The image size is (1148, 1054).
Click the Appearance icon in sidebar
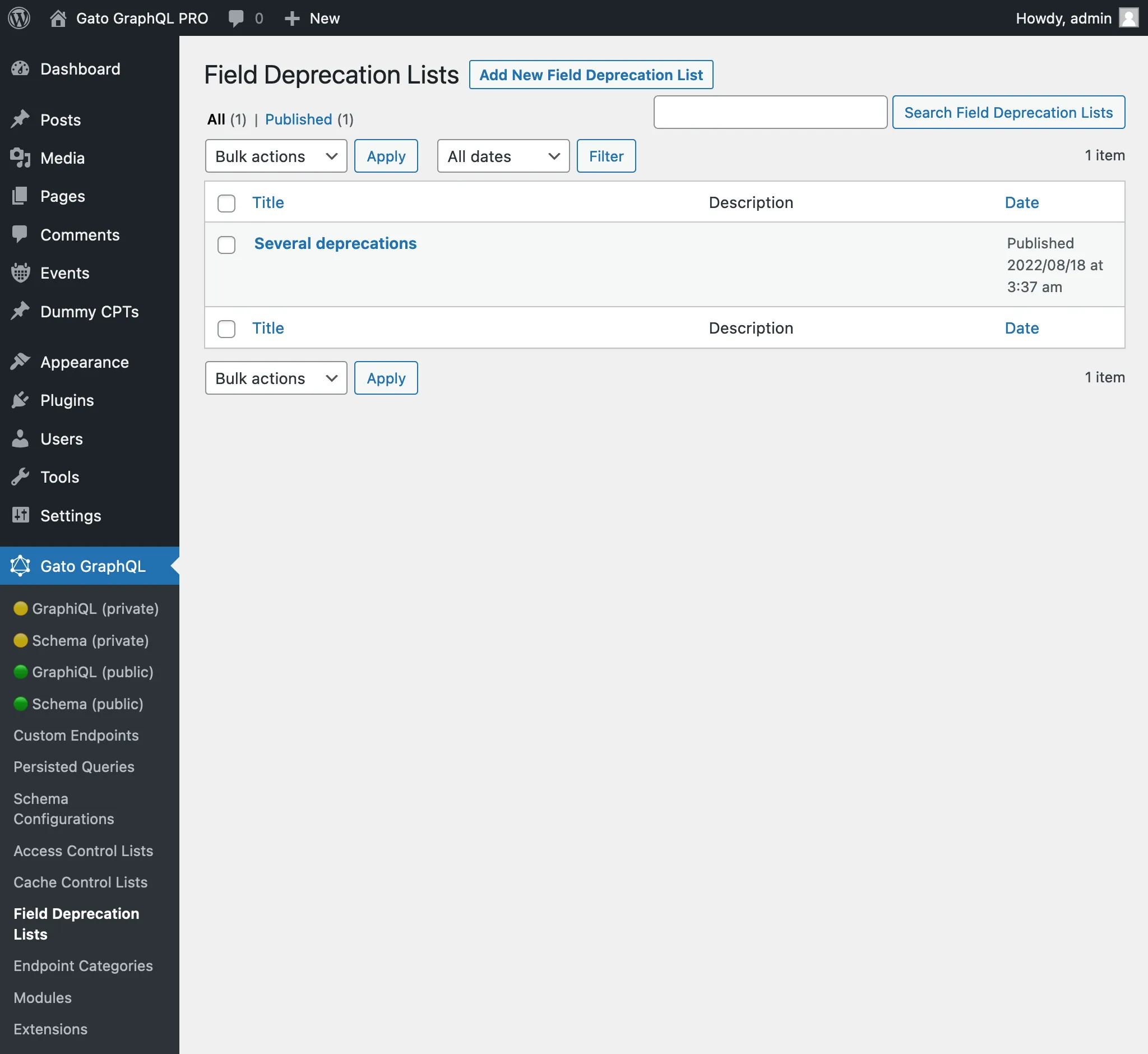[x=20, y=361]
